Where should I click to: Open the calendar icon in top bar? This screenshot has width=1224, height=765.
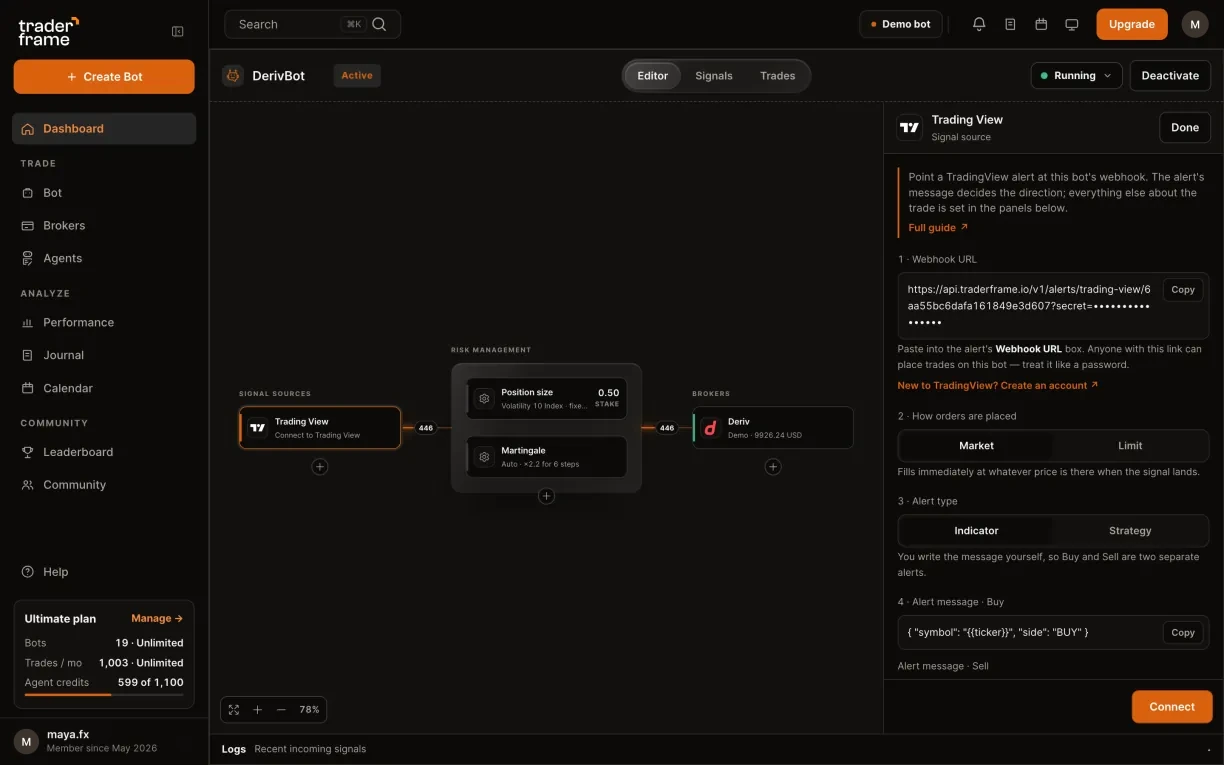pos(1041,24)
